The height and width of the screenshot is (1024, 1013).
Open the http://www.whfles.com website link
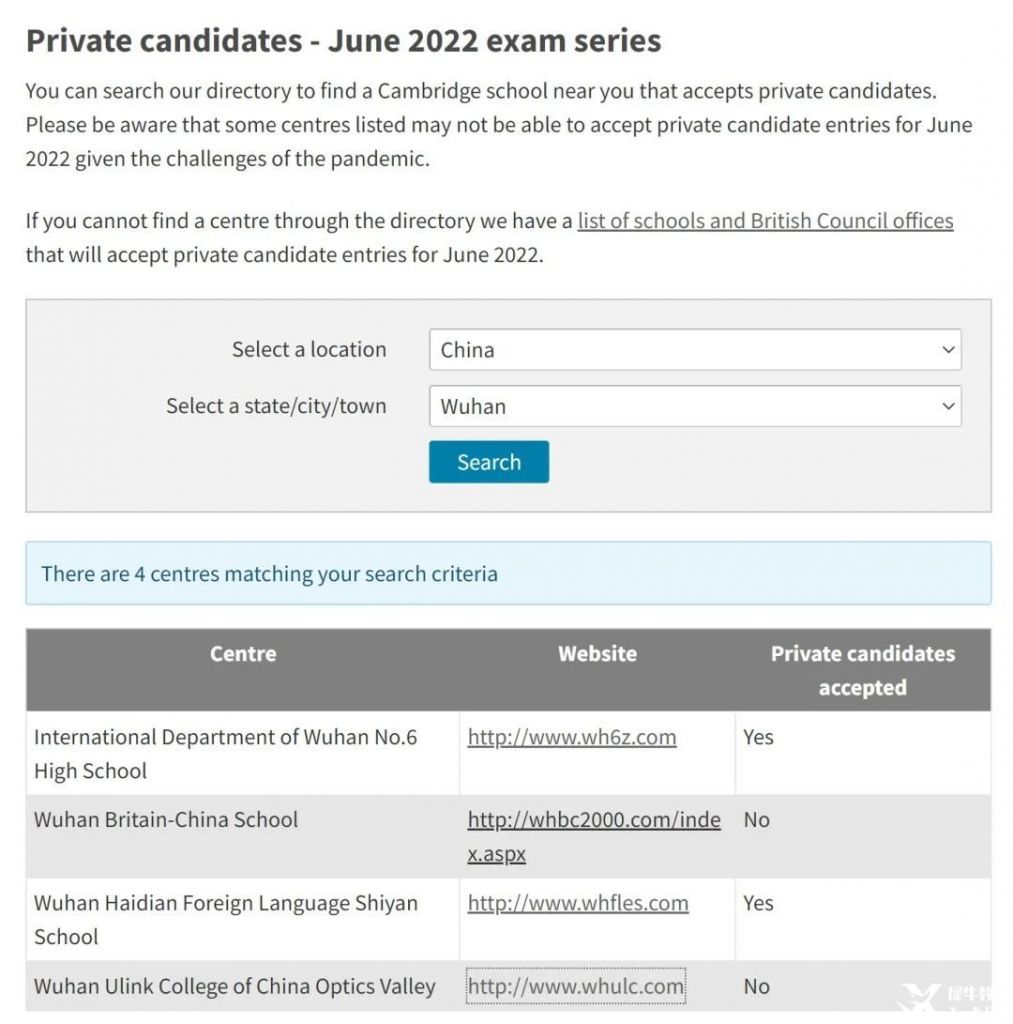tap(577, 903)
